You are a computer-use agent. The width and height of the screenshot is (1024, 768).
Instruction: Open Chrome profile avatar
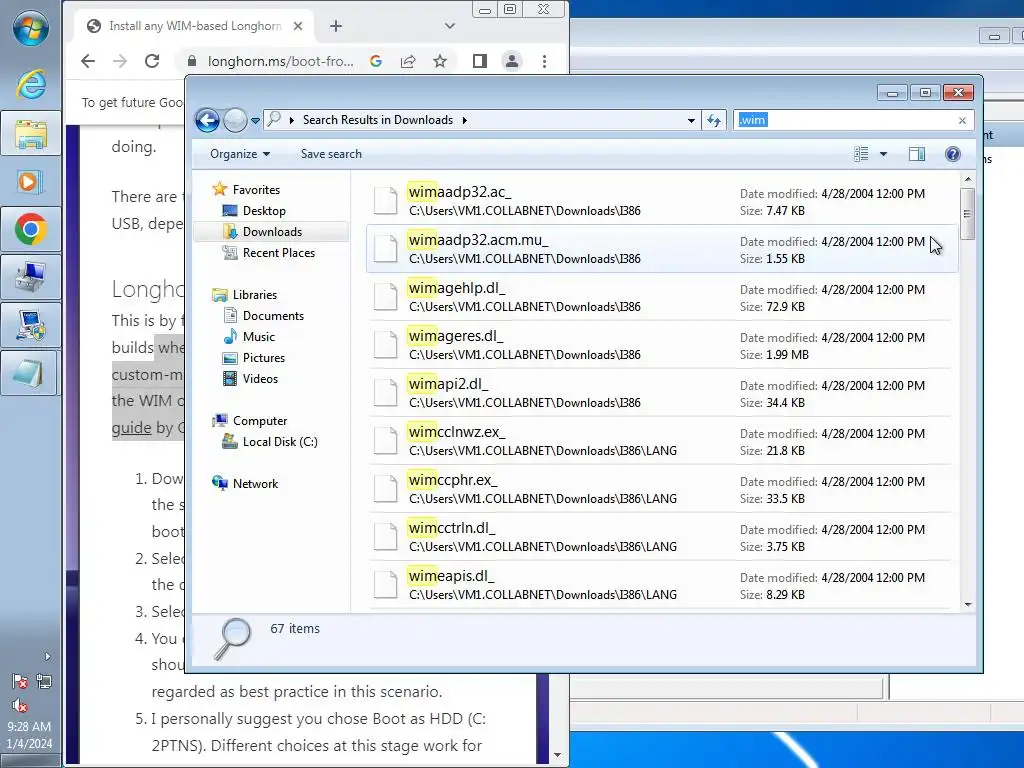(512, 61)
